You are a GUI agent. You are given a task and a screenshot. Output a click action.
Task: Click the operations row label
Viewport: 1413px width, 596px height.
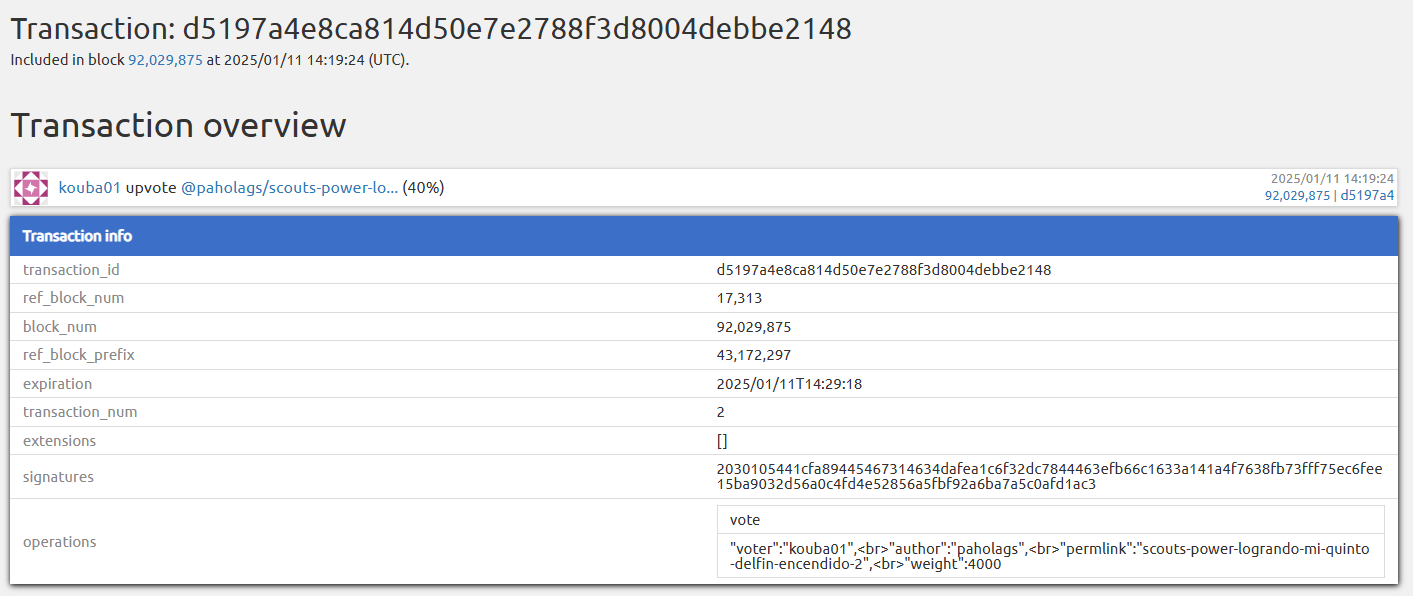[x=60, y=542]
